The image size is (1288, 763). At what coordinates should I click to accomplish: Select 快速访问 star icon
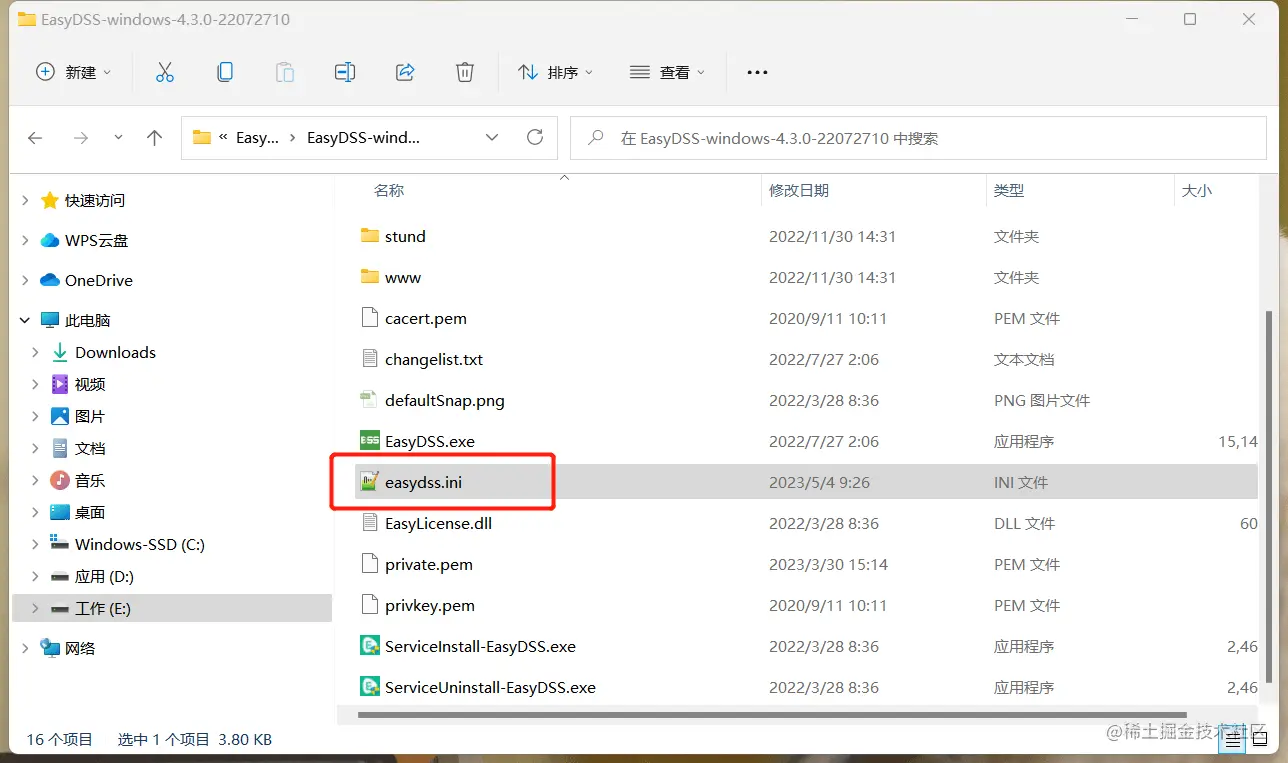tap(50, 200)
